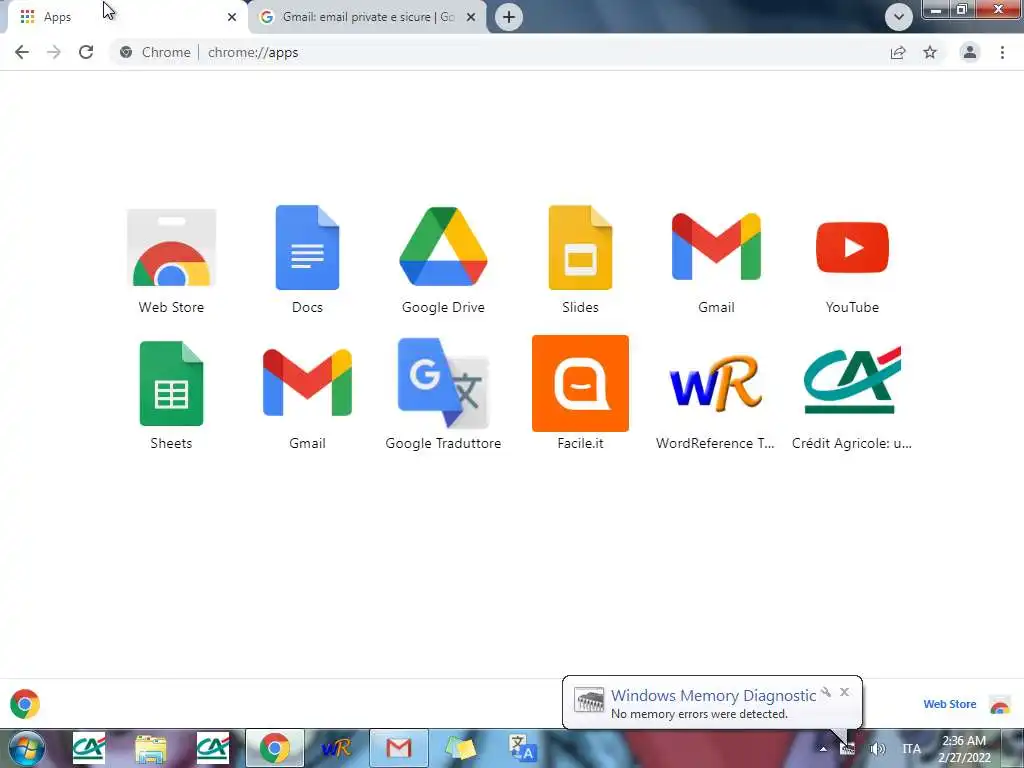Switch to the Gmail tab
This screenshot has height=768, width=1024.
coord(368,17)
